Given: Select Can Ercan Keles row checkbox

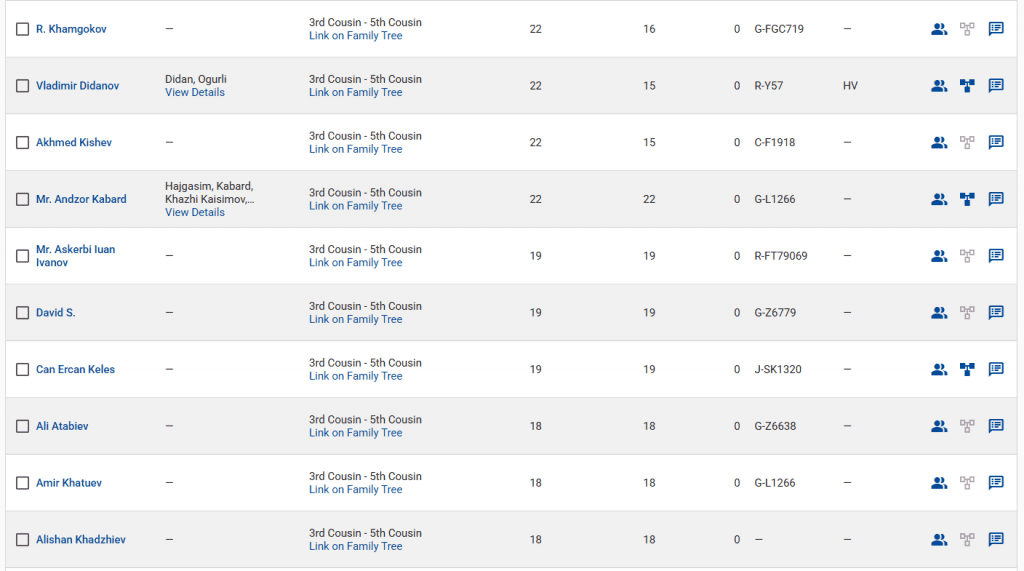Looking at the screenshot, I should tap(22, 370).
